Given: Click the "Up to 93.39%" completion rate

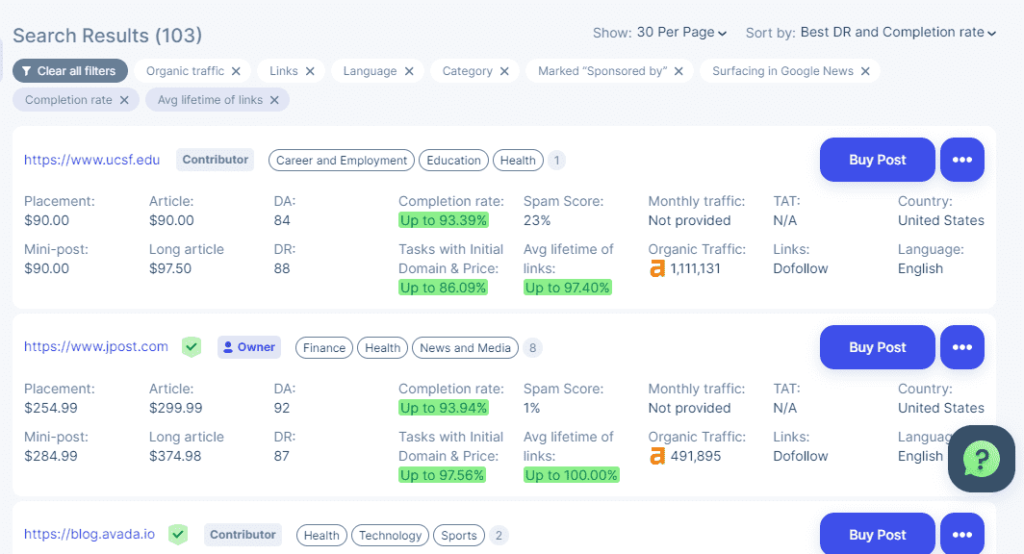Looking at the screenshot, I should click(443, 220).
